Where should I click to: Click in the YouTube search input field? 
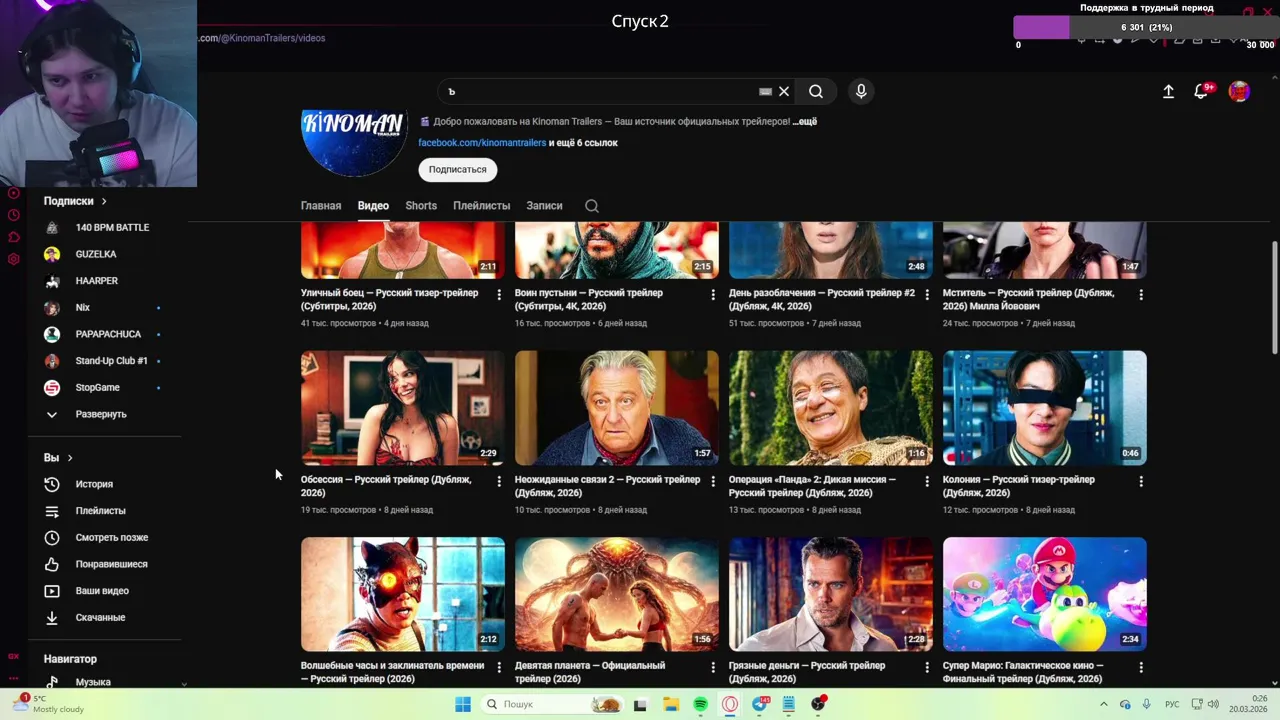click(598, 91)
